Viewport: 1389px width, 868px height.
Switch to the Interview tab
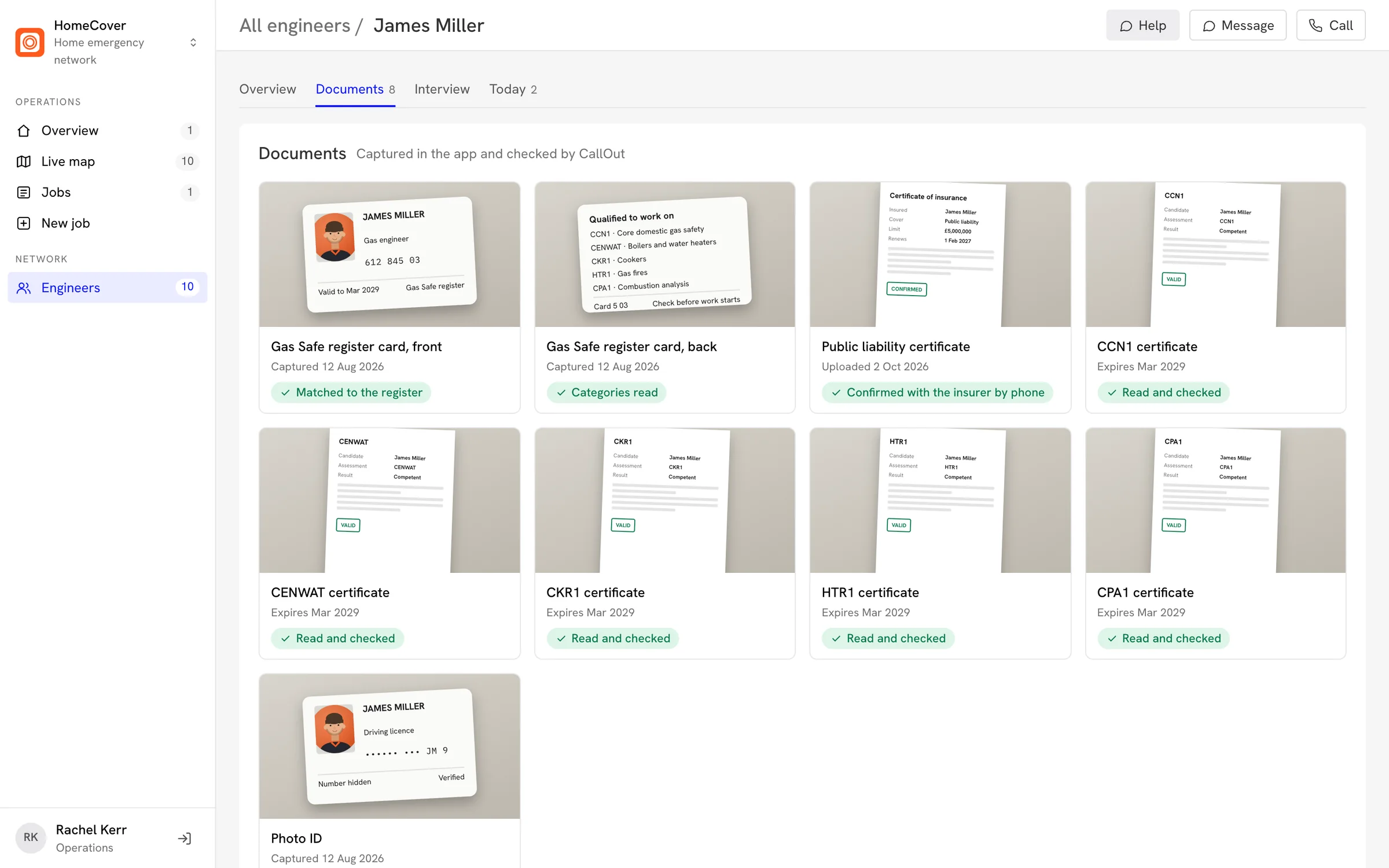442,89
